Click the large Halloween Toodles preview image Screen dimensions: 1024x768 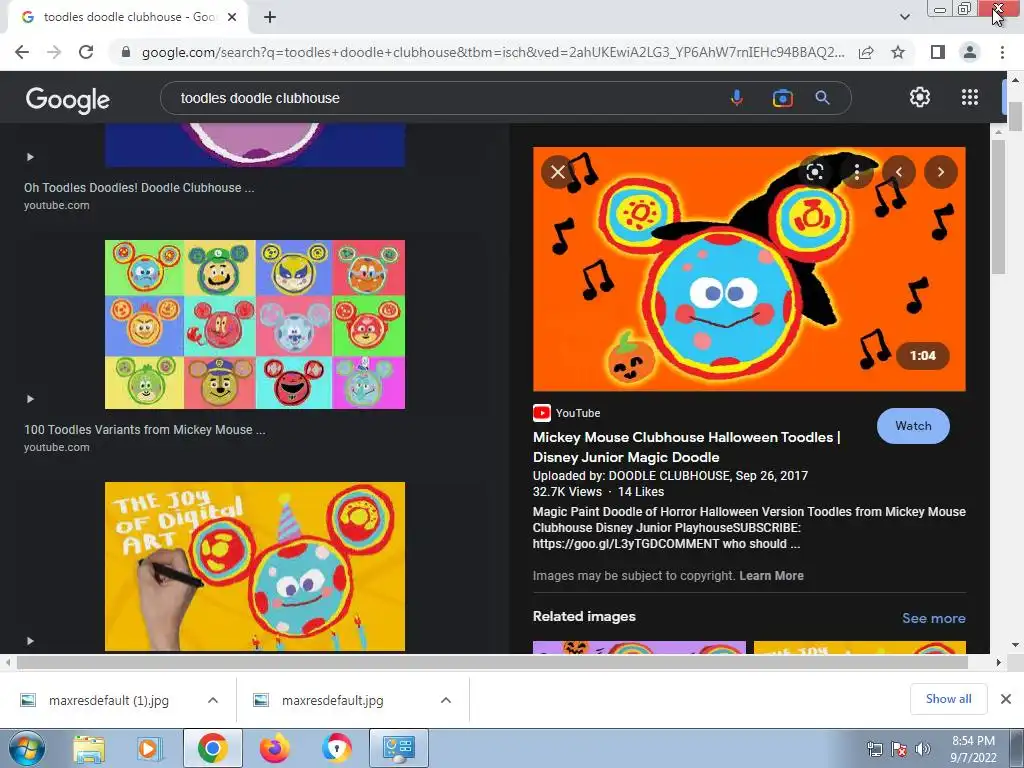(x=749, y=269)
